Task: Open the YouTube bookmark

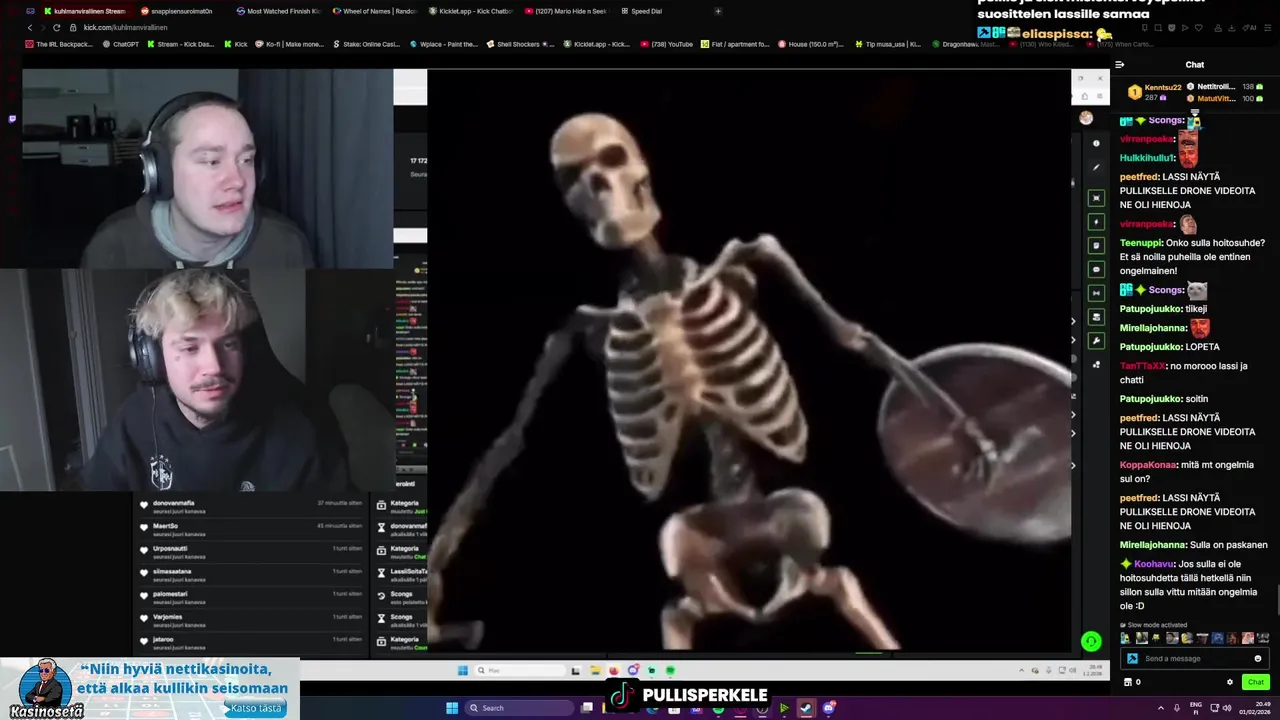Action: point(667,44)
